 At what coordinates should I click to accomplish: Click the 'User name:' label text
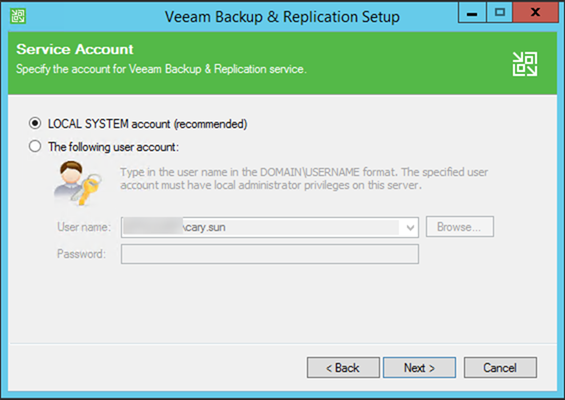pos(84,227)
